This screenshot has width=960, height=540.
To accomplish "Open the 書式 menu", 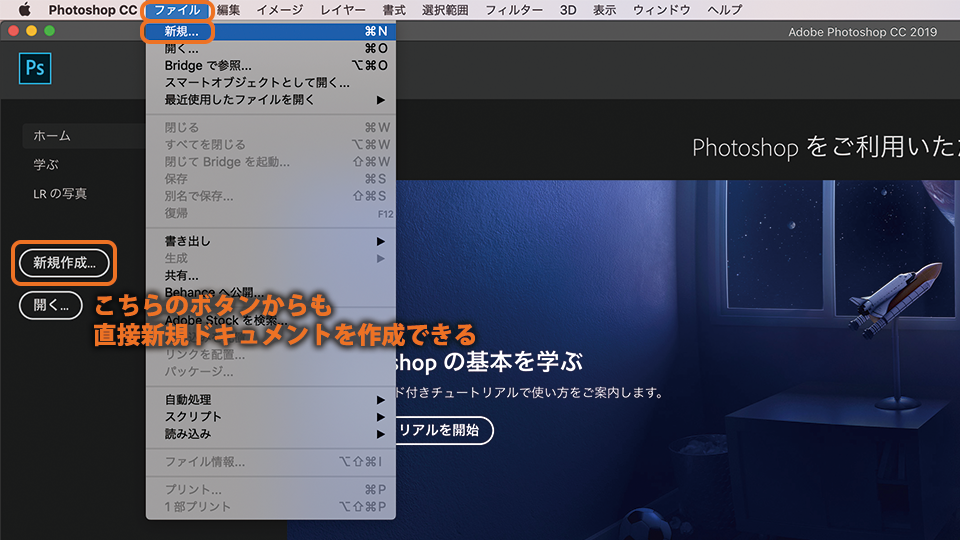I will click(394, 10).
